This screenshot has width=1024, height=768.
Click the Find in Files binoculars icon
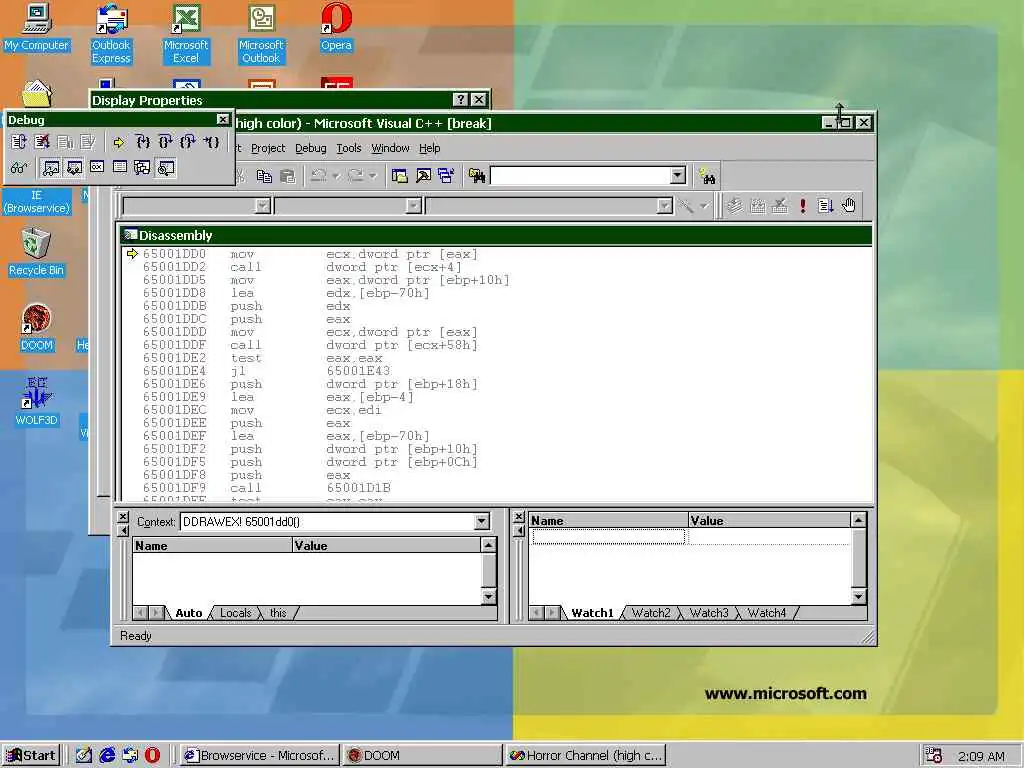tap(477, 176)
